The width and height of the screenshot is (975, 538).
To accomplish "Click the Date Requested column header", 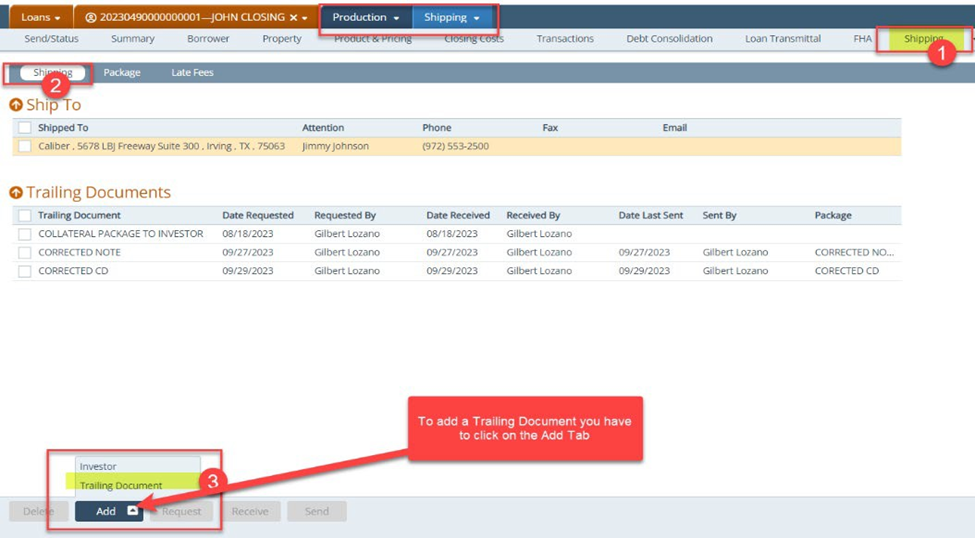I will [x=257, y=215].
